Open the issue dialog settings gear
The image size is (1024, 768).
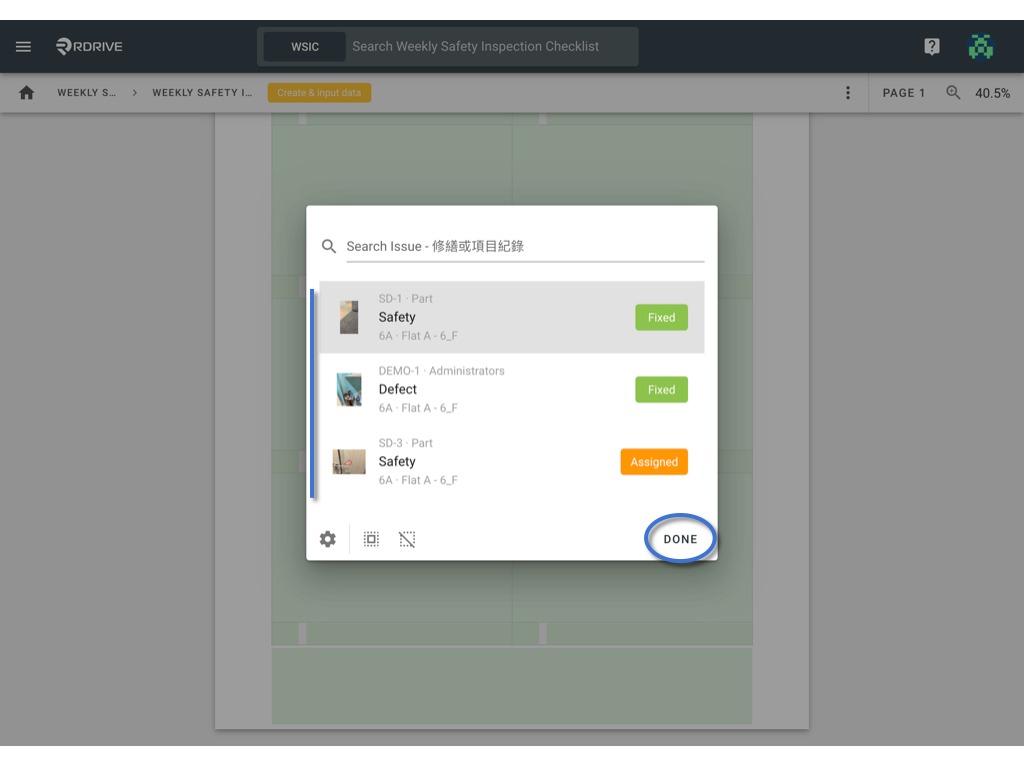328,539
